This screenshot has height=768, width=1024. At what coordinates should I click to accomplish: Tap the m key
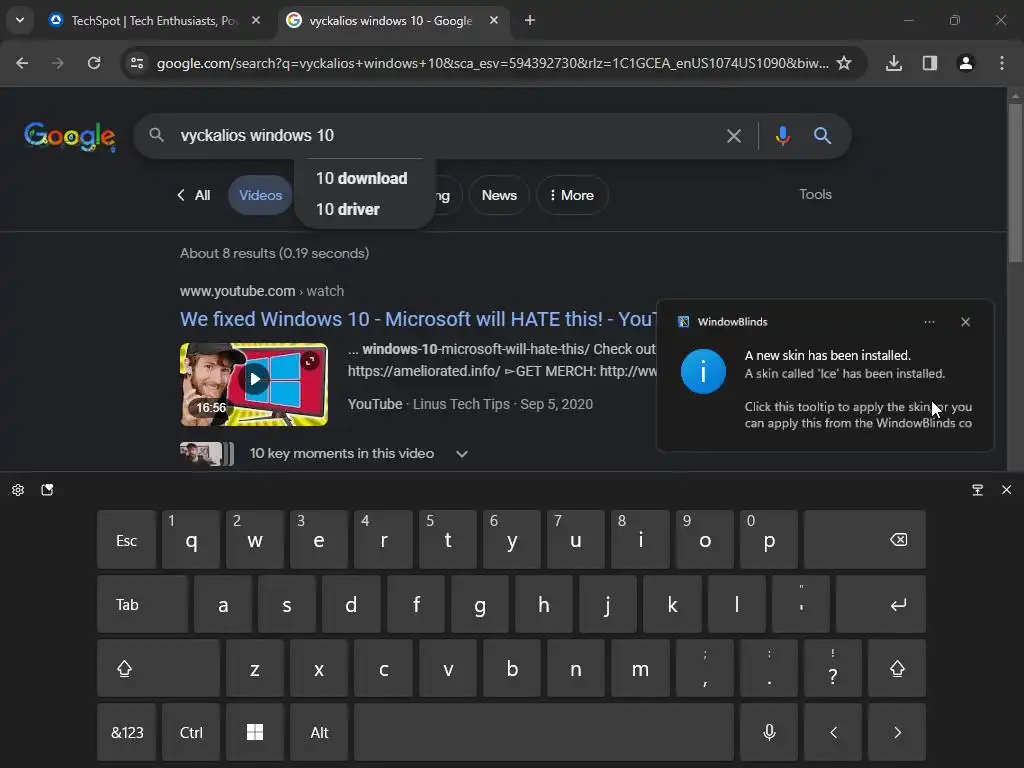pyautogui.click(x=640, y=669)
